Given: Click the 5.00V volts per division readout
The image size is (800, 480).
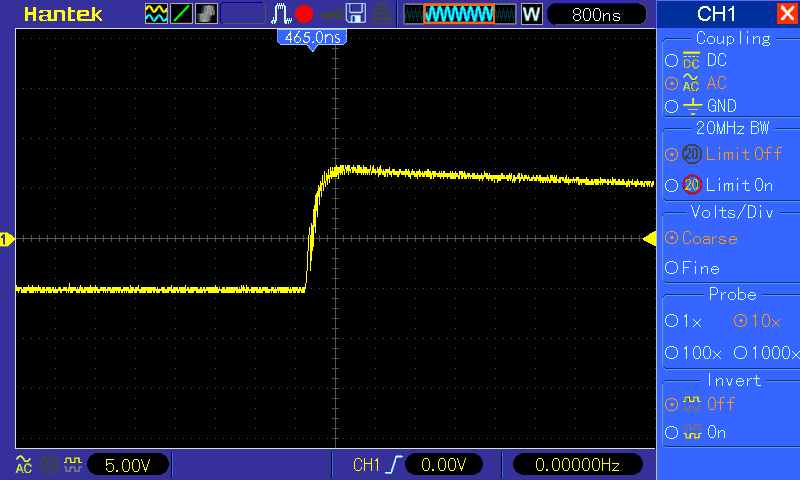Looking at the screenshot, I should pos(128,465).
